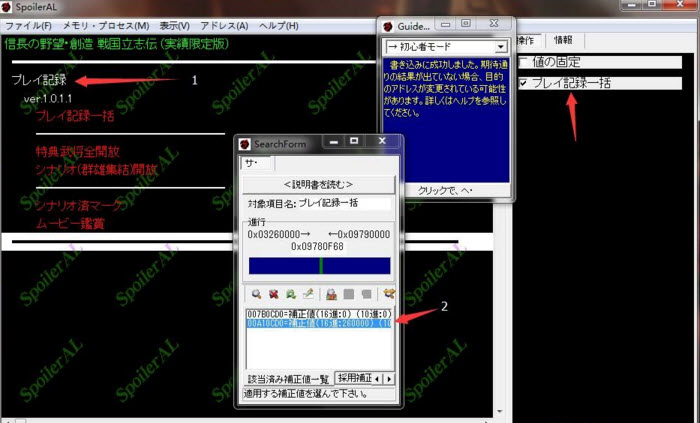Click the left tab-scroll arrow in SearchForm
Screen dimensions: 700x423
[377, 379]
